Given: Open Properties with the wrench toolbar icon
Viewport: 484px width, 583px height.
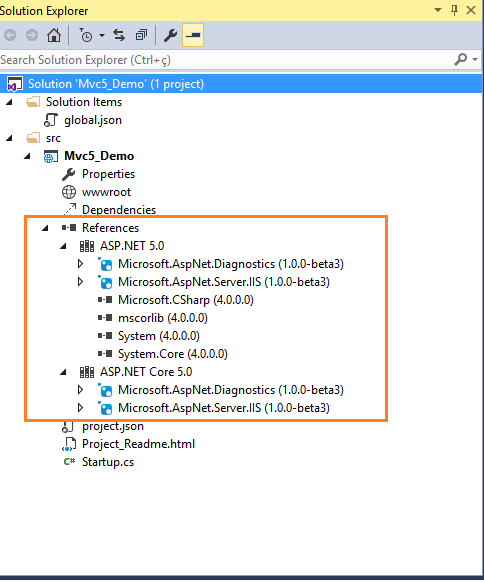Looking at the screenshot, I should coord(171,35).
